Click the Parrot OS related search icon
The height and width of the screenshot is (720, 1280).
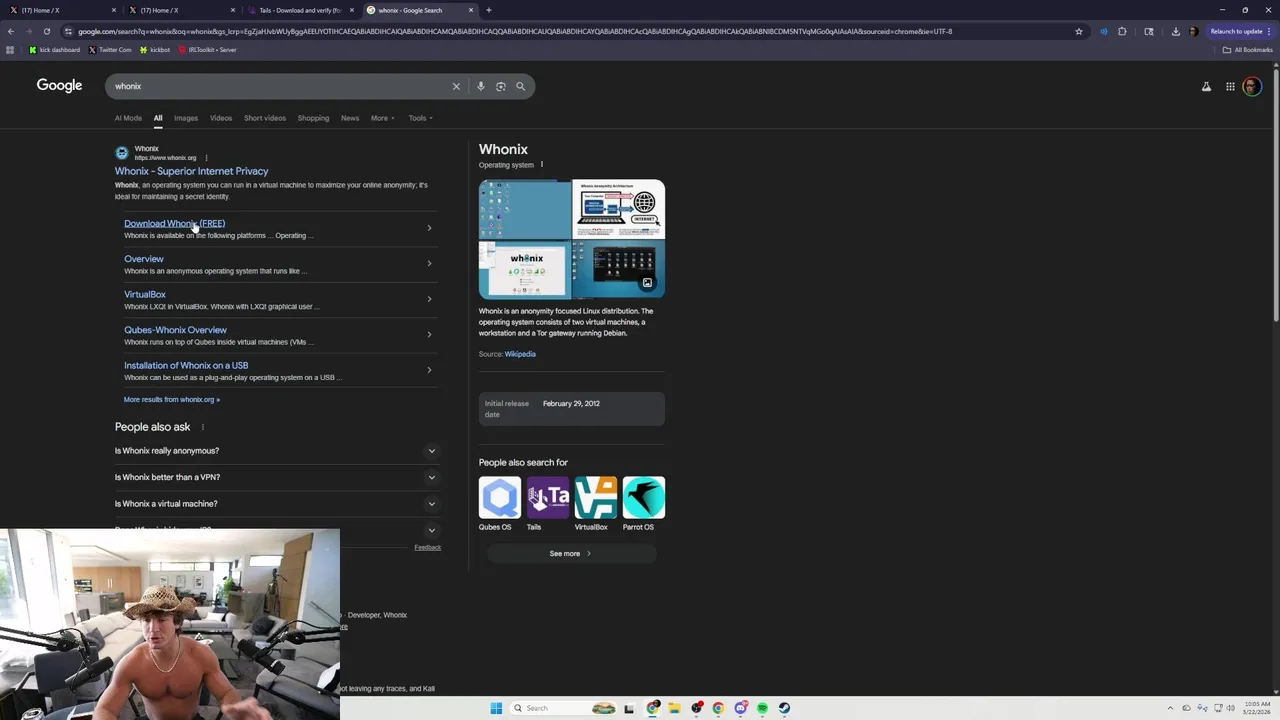point(643,497)
